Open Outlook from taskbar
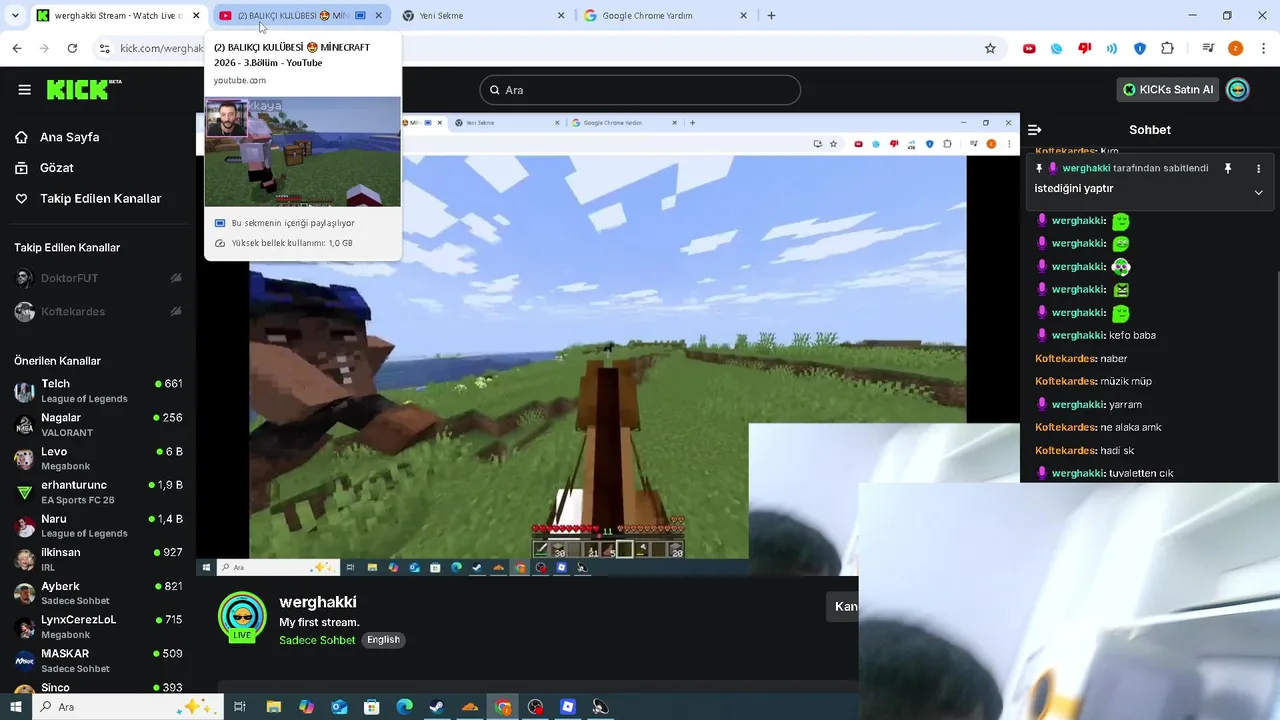 [x=339, y=707]
